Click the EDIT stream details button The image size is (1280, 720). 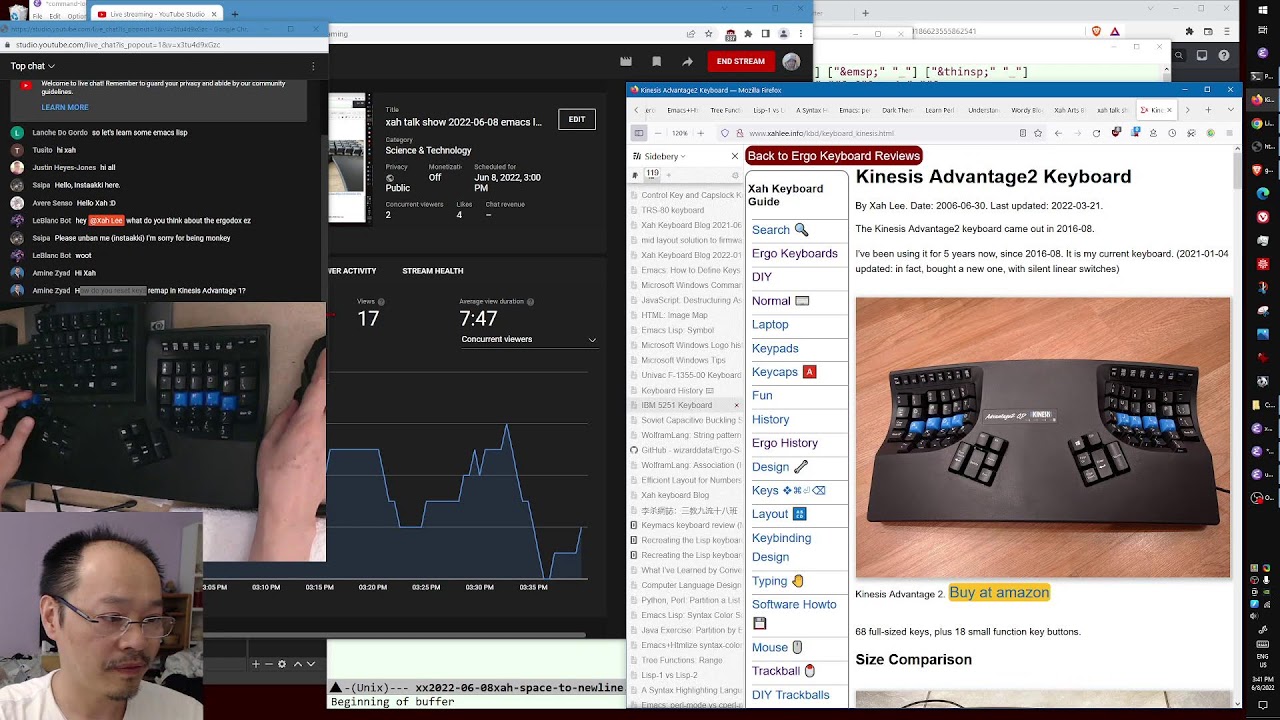[577, 119]
